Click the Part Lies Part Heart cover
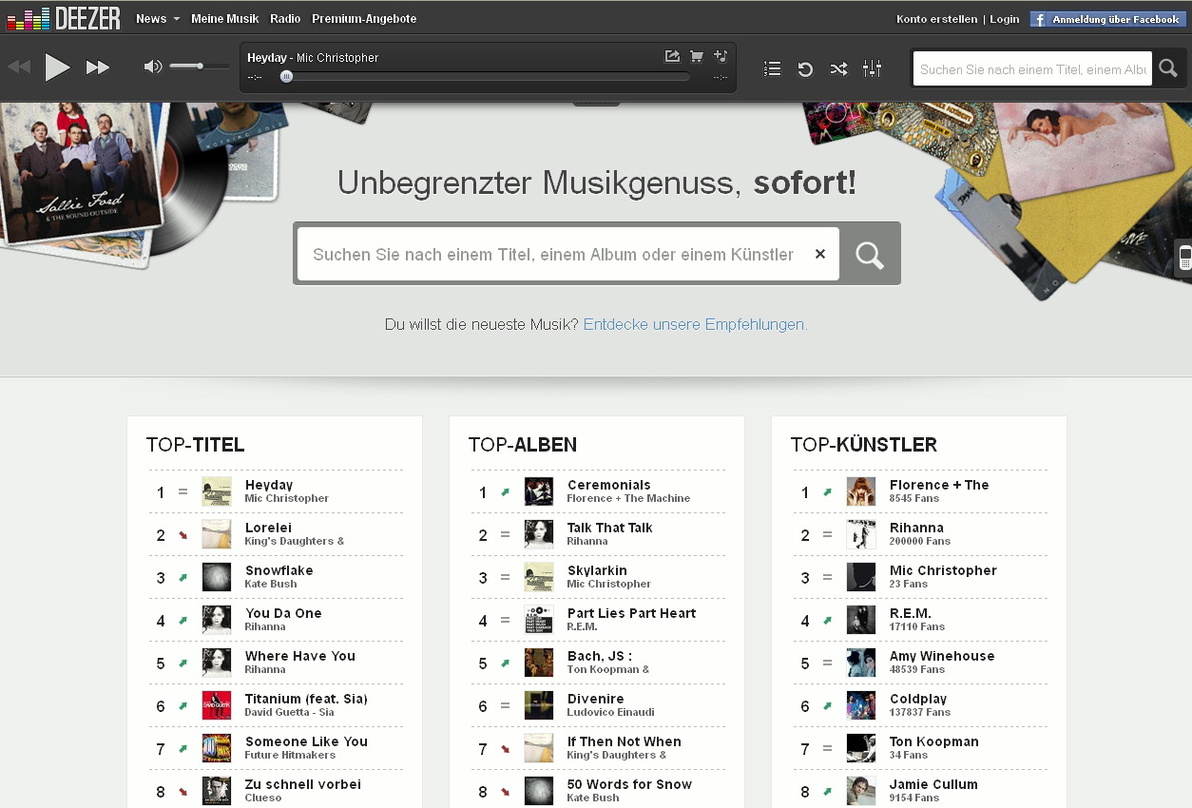1192x808 pixels. coord(538,619)
